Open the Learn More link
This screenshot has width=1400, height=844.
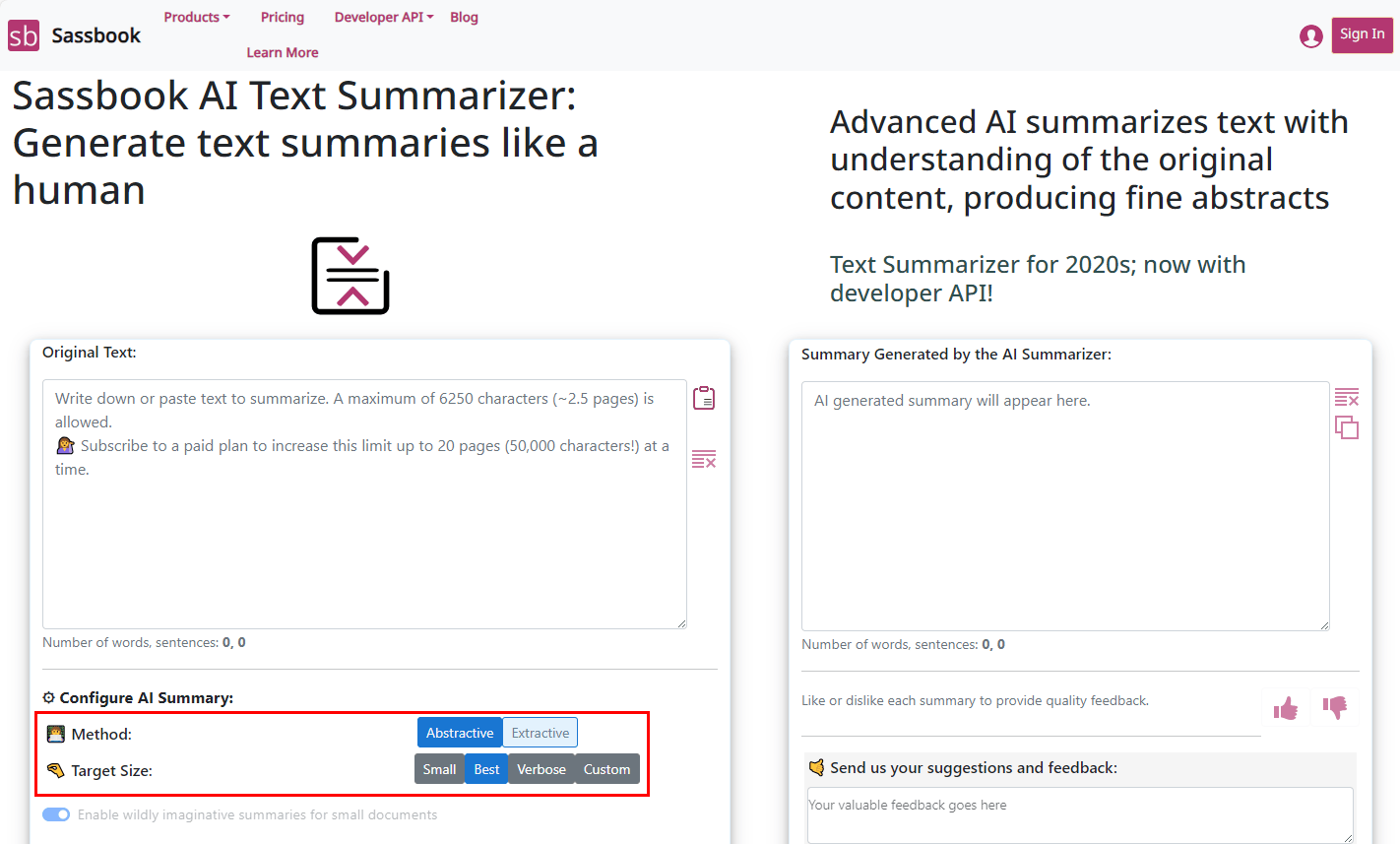[x=283, y=52]
